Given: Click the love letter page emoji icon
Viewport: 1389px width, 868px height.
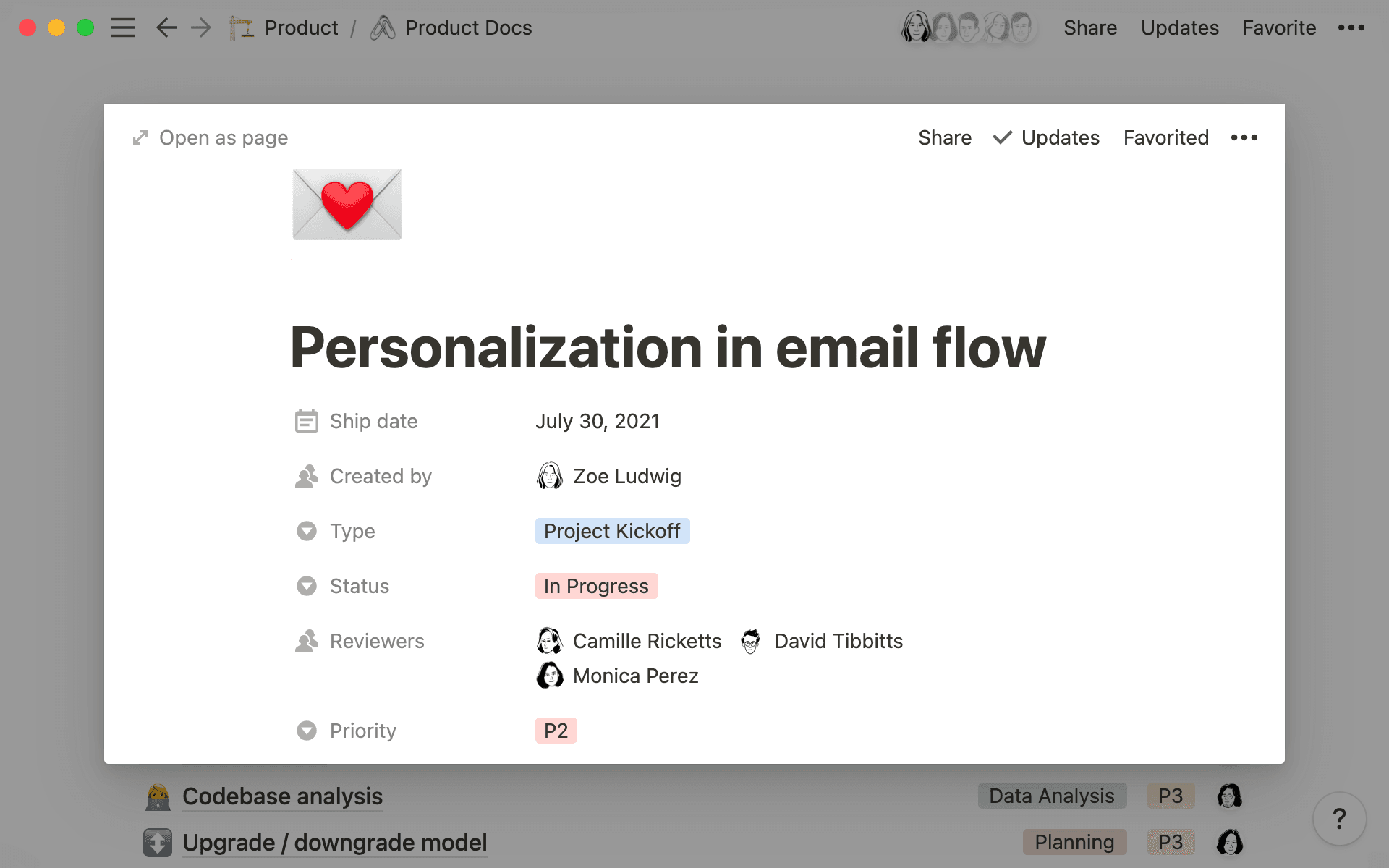Looking at the screenshot, I should pyautogui.click(x=347, y=204).
